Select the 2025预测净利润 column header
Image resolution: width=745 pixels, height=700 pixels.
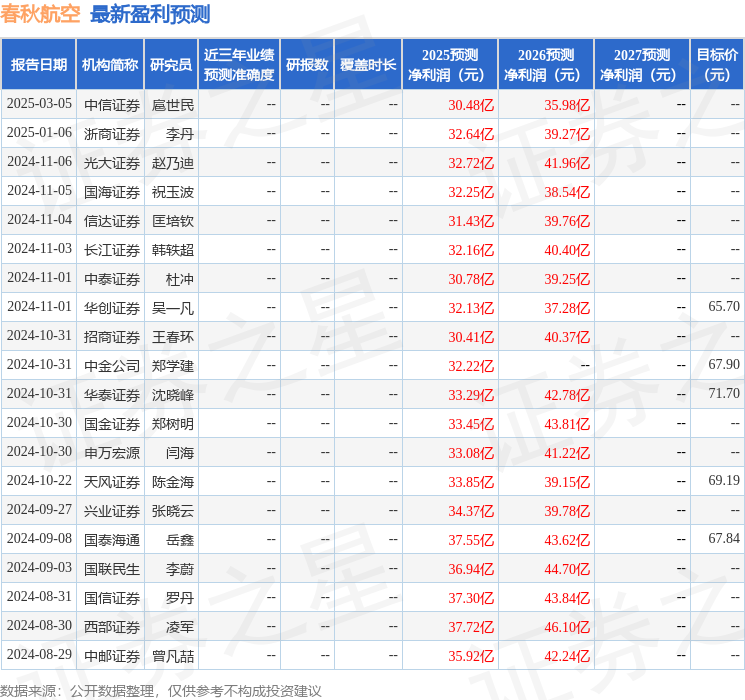click(450, 65)
